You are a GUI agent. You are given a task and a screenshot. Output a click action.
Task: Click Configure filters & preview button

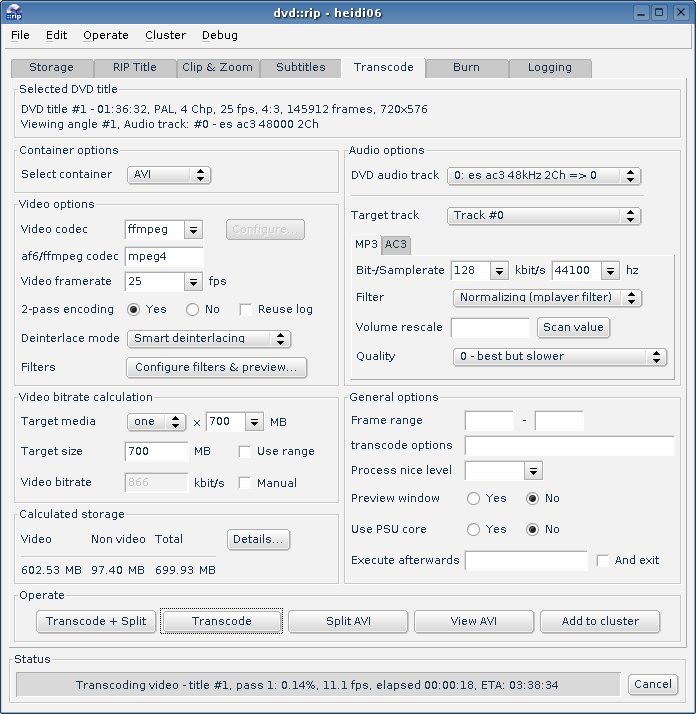pos(216,368)
